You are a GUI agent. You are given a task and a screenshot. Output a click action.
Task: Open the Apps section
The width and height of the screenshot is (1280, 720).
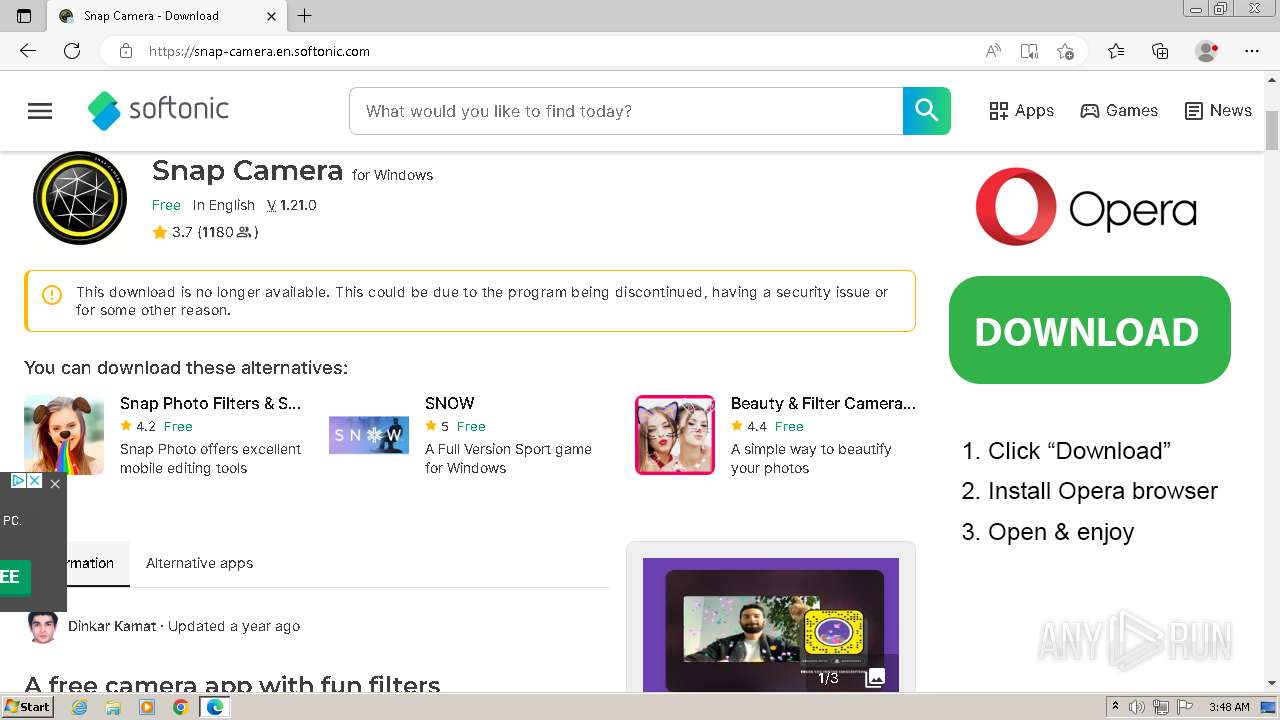tap(1021, 111)
